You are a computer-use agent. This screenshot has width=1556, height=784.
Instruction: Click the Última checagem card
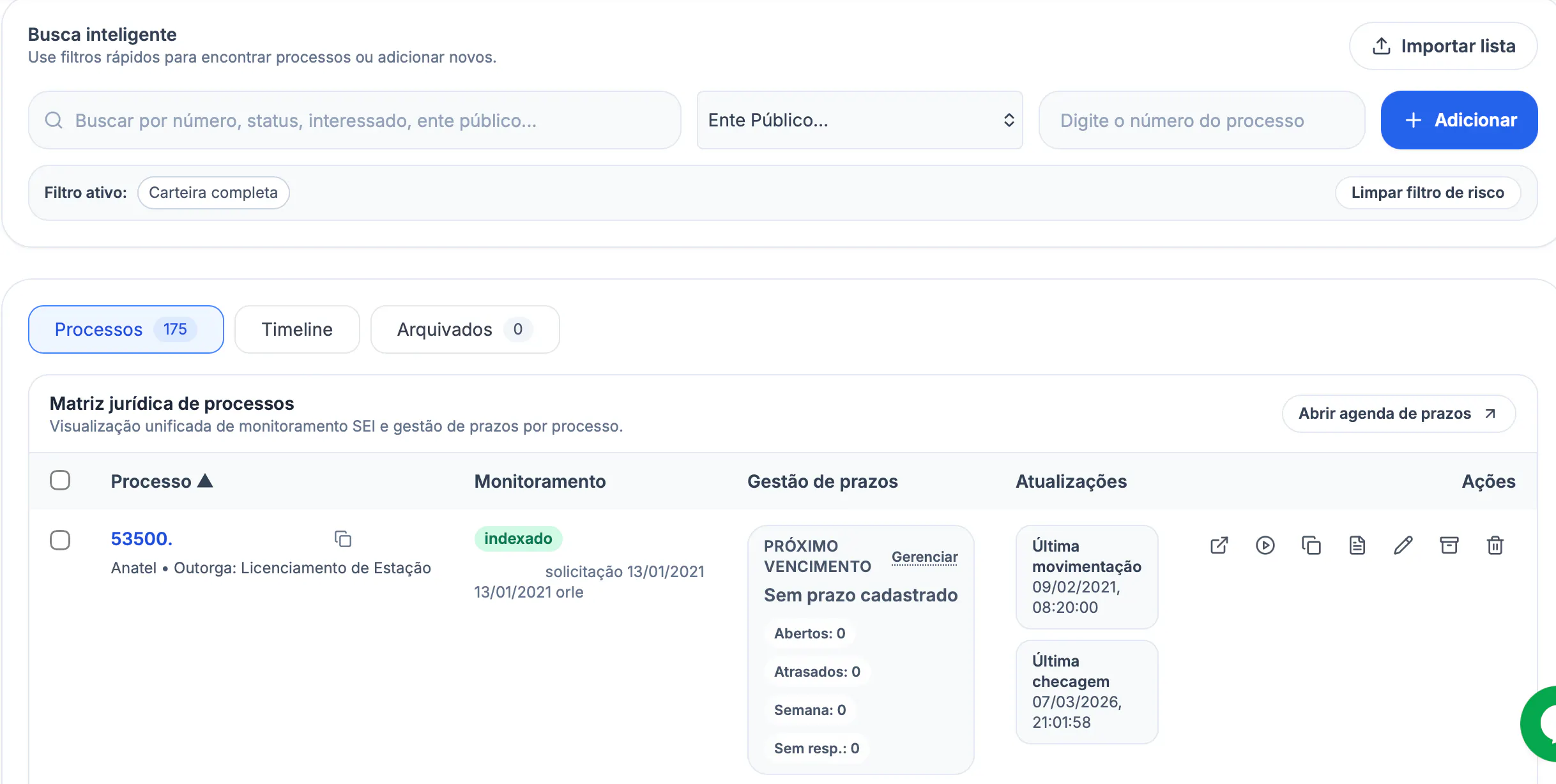1087,691
